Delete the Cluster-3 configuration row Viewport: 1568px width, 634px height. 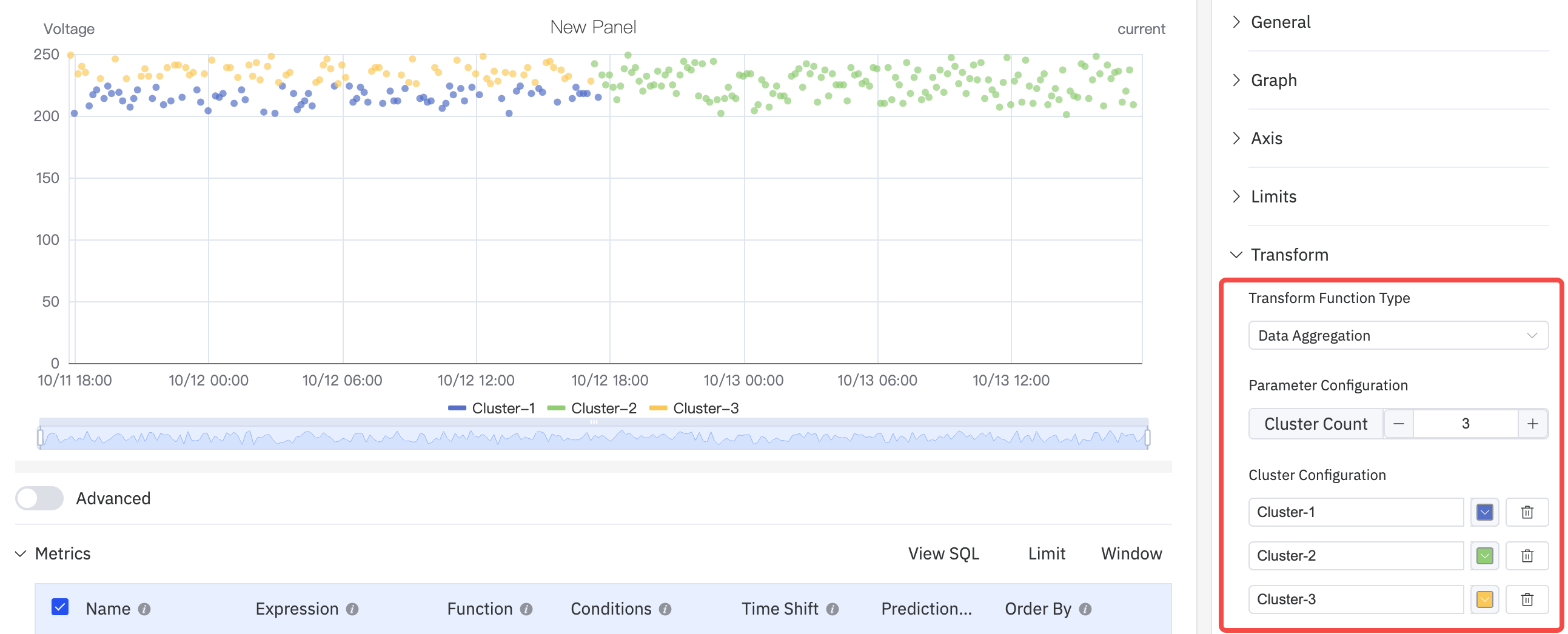(1527, 599)
